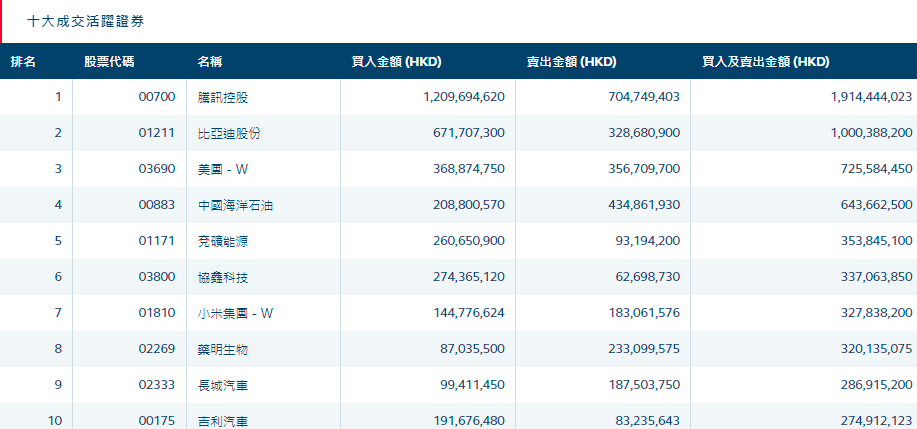Select stock code 01211
This screenshot has width=917, height=429.
[157, 133]
